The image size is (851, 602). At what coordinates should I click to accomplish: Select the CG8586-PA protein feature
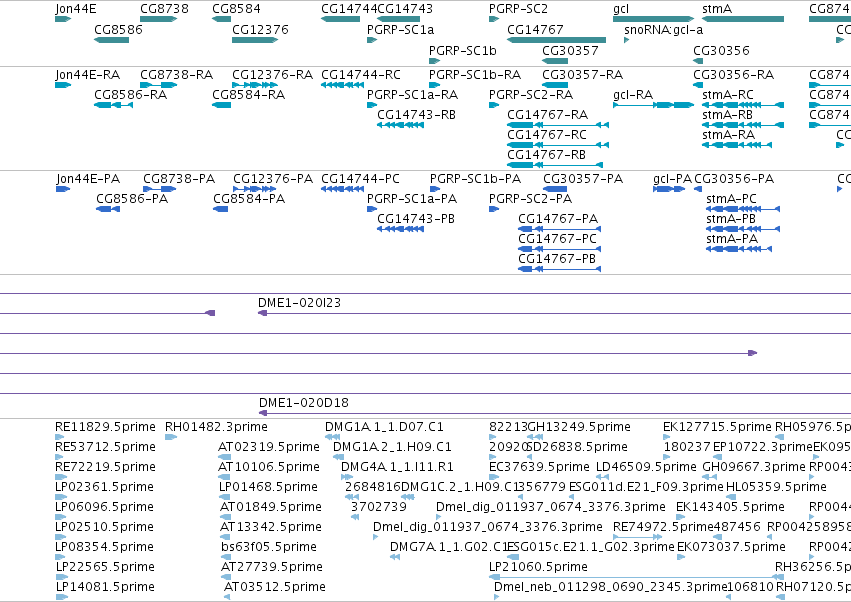(108, 209)
